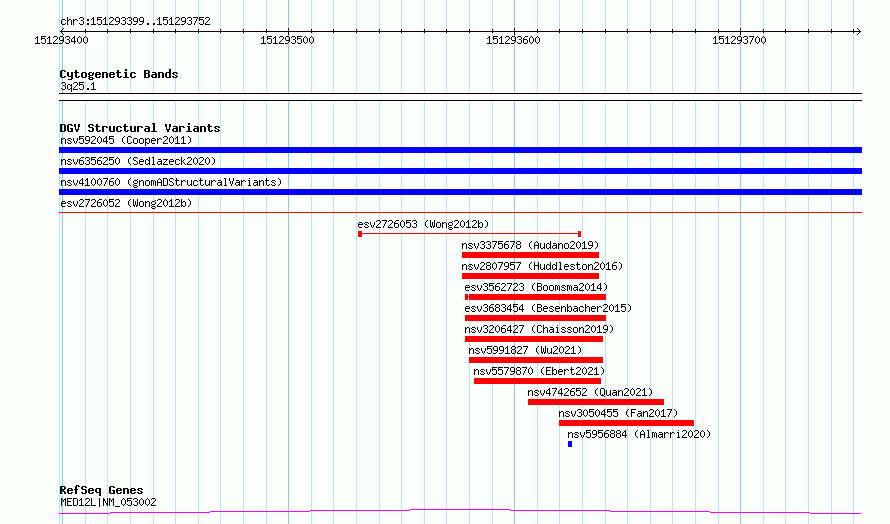This screenshot has height=524, width=890.
Task: Open nsv4100760 (gnomADStructuralVariants) label
Action: click(x=171, y=182)
